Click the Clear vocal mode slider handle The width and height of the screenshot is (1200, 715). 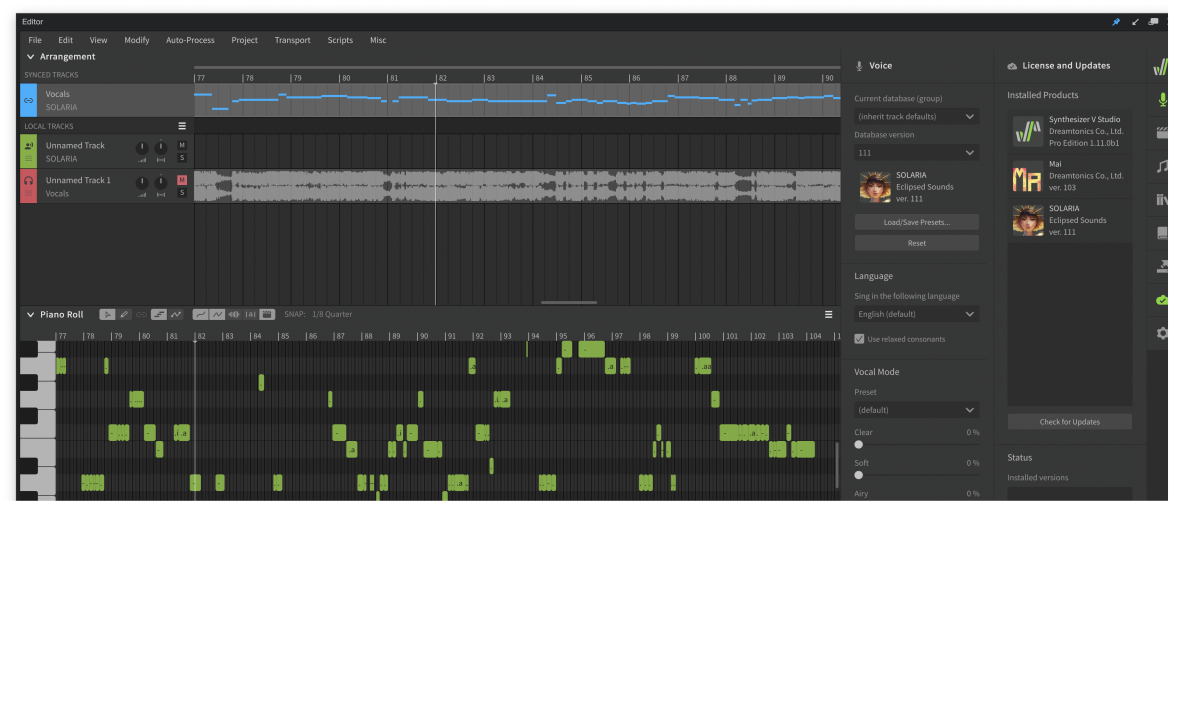tap(859, 445)
